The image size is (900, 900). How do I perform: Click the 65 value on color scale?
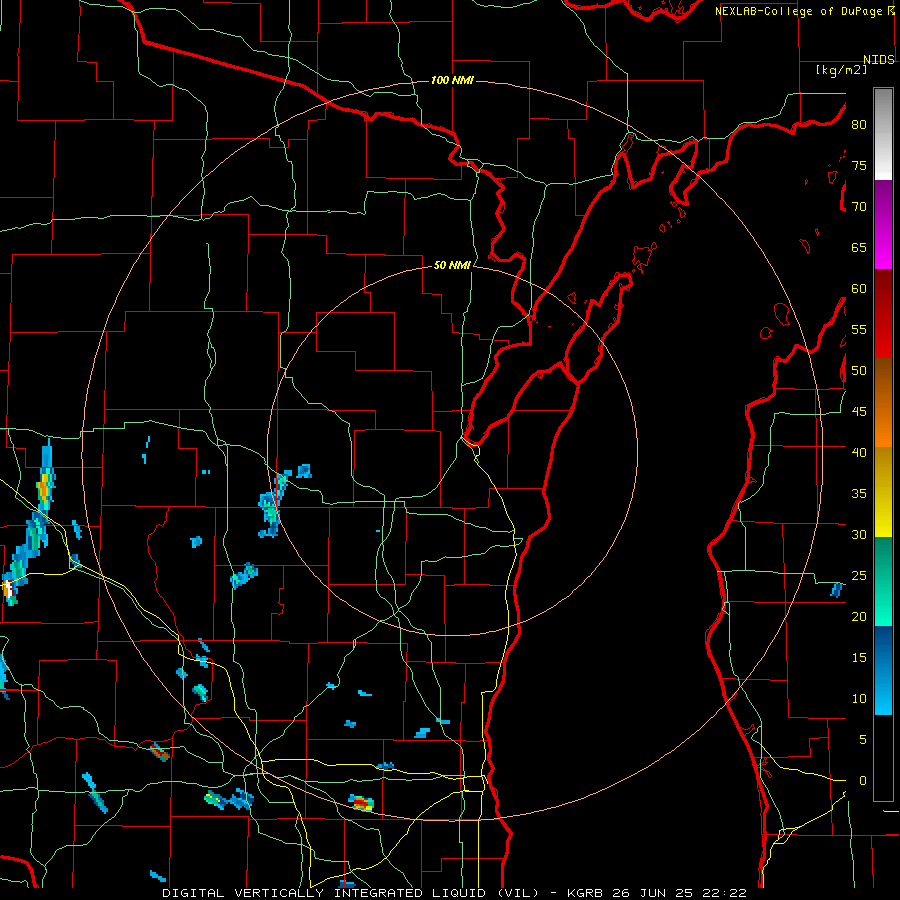[x=859, y=247]
